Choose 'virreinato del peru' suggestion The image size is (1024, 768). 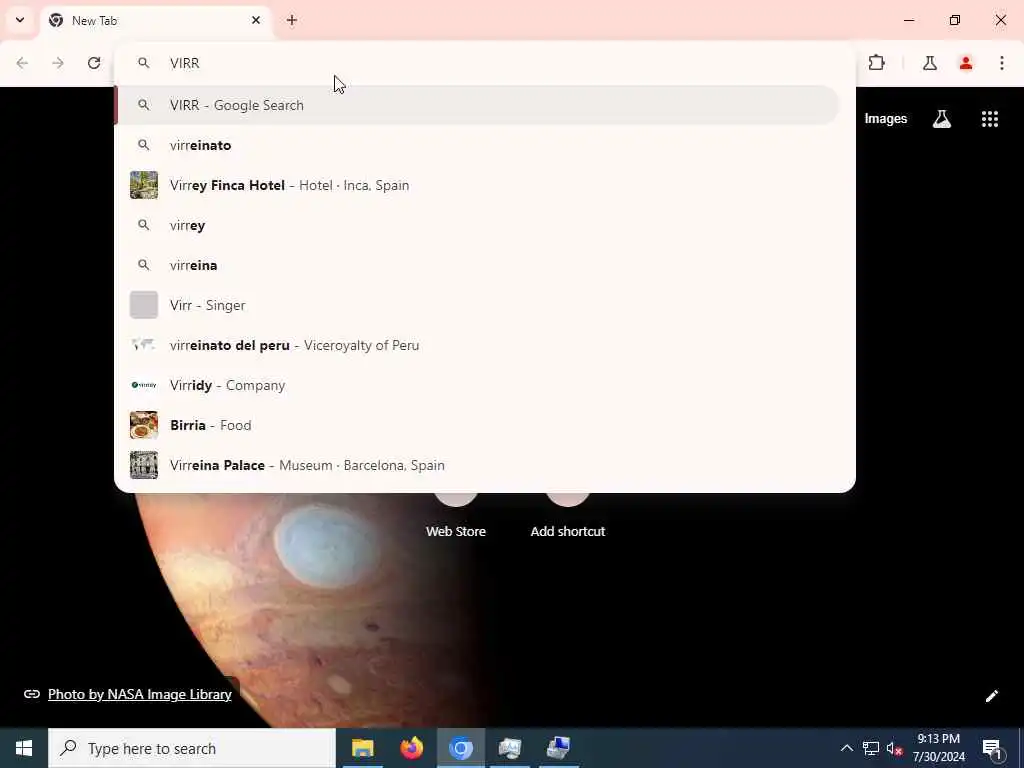pyautogui.click(x=477, y=345)
